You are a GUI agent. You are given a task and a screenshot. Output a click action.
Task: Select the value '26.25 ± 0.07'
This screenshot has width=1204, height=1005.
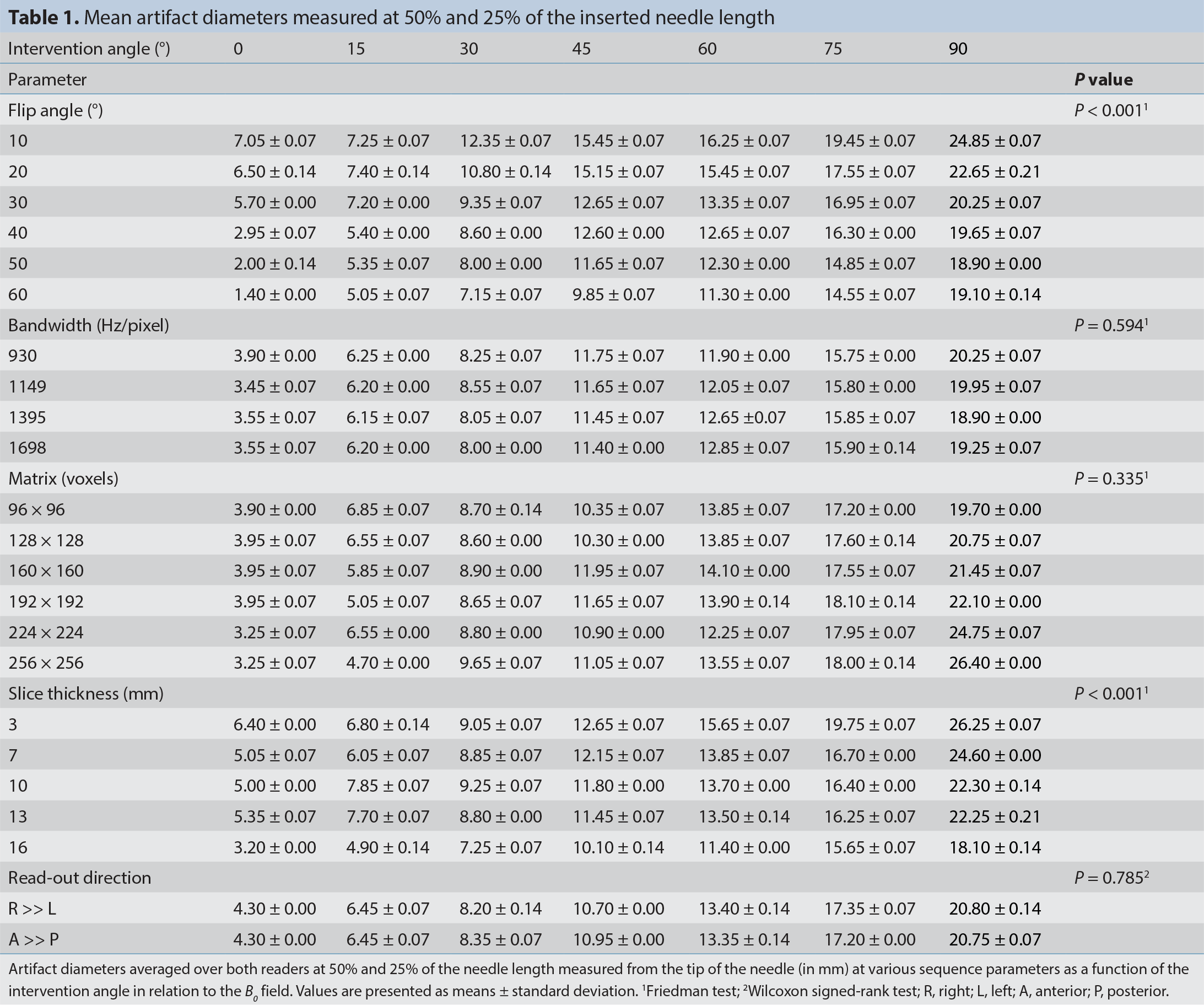(x=995, y=725)
